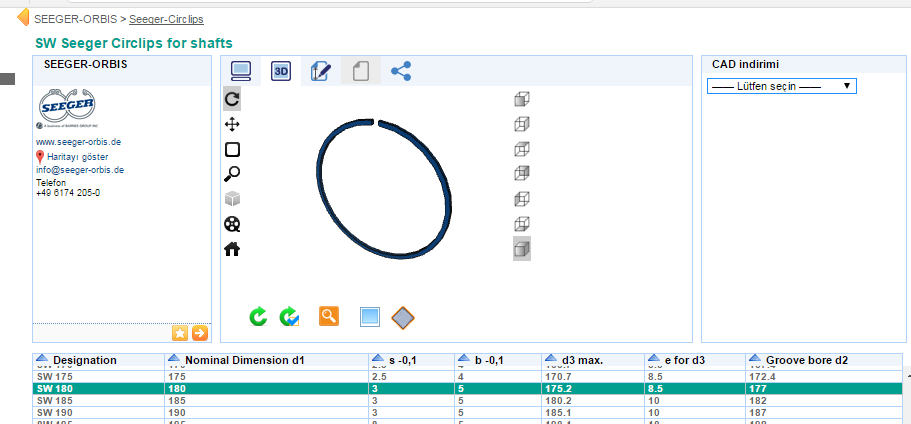
Task: Click the green refresh arrow with checkmark
Action: click(x=289, y=317)
